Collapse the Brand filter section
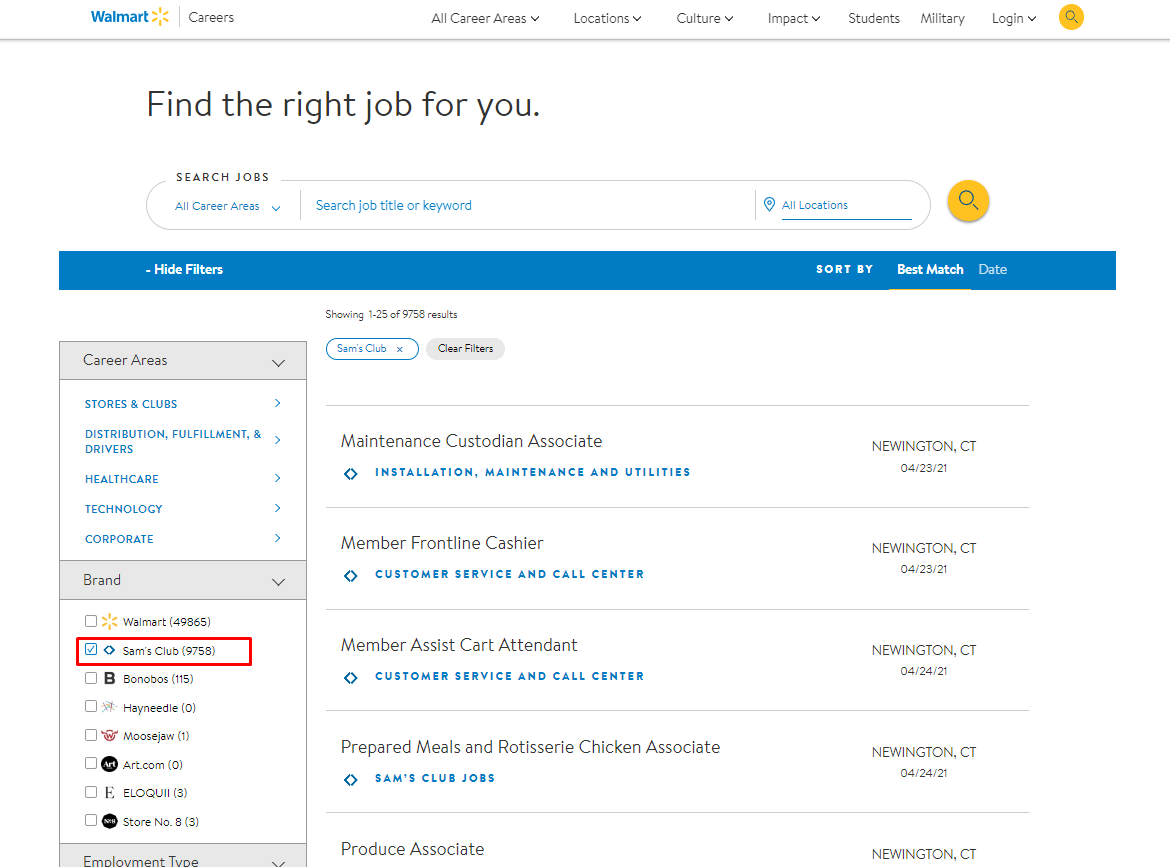The image size is (1170, 867). [x=183, y=580]
